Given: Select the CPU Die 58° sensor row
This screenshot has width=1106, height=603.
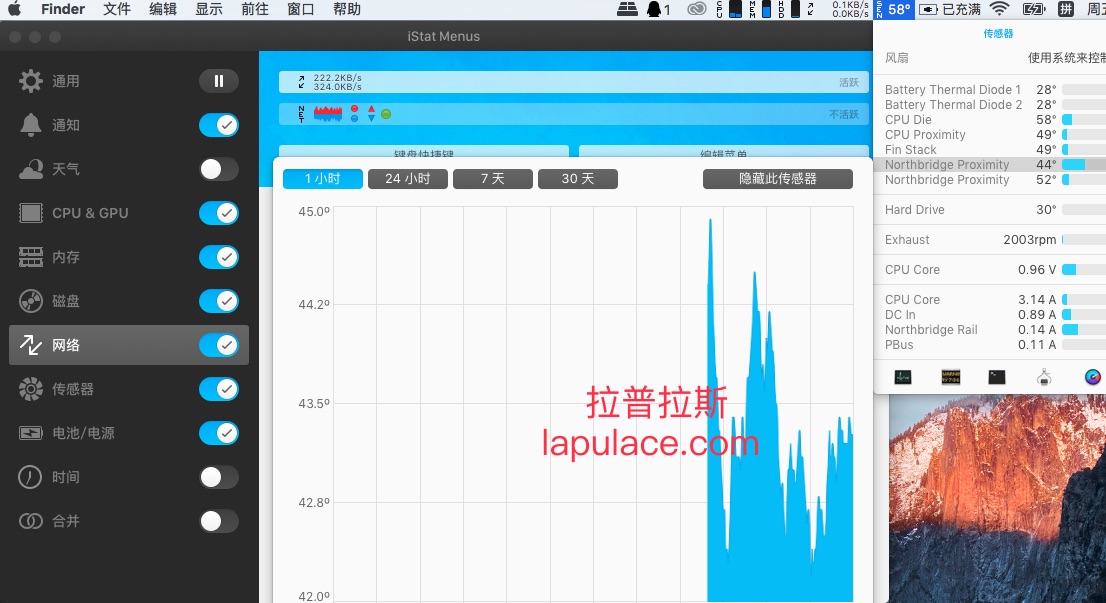Looking at the screenshot, I should (990, 120).
